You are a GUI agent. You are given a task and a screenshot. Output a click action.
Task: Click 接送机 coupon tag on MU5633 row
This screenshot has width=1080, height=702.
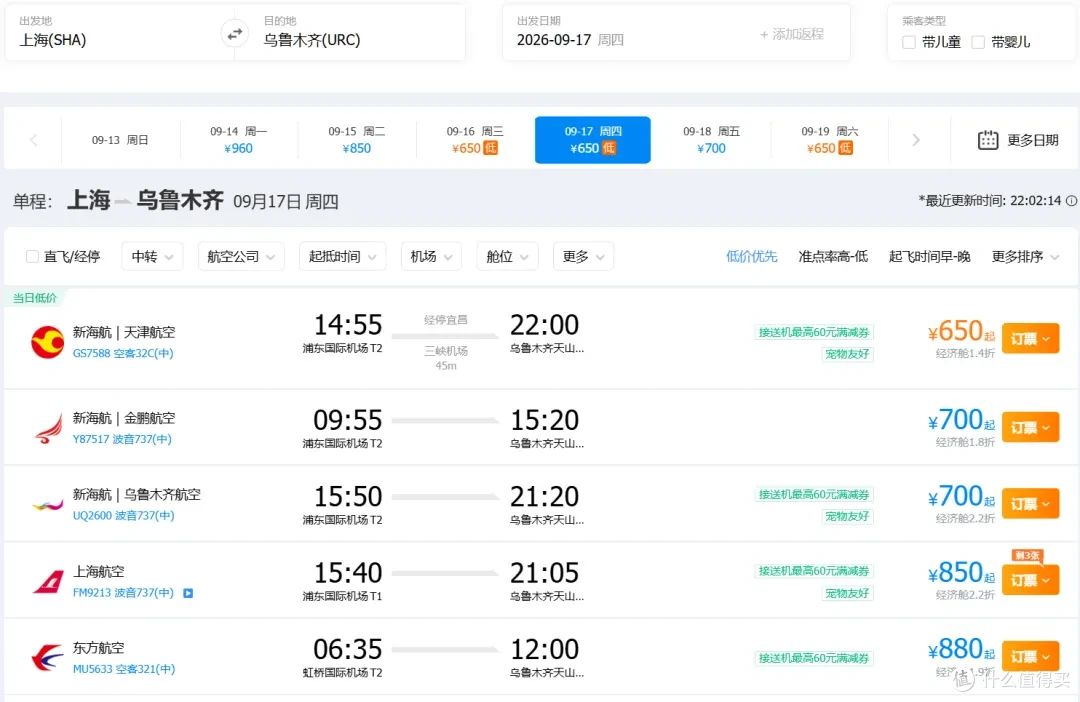814,658
